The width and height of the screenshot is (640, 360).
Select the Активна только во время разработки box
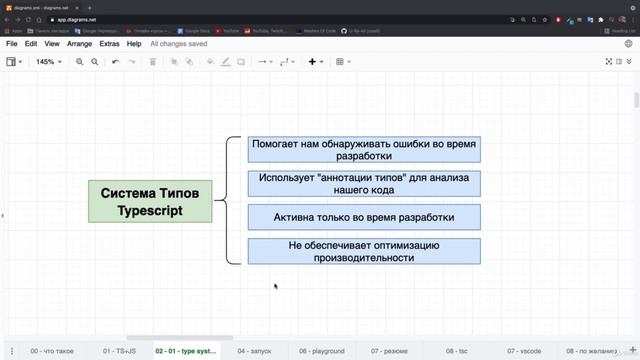[364, 217]
